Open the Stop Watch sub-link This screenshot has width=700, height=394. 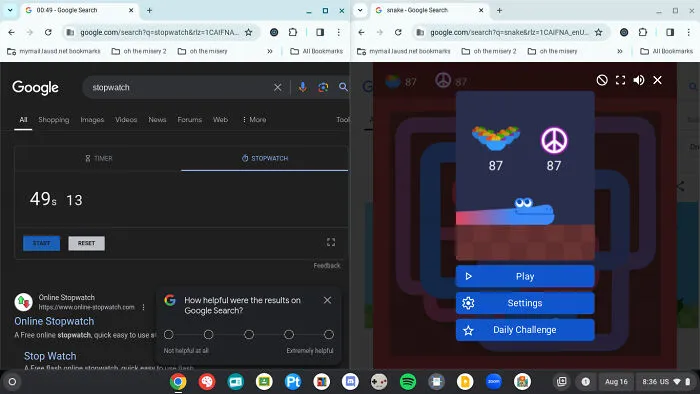tap(50, 356)
